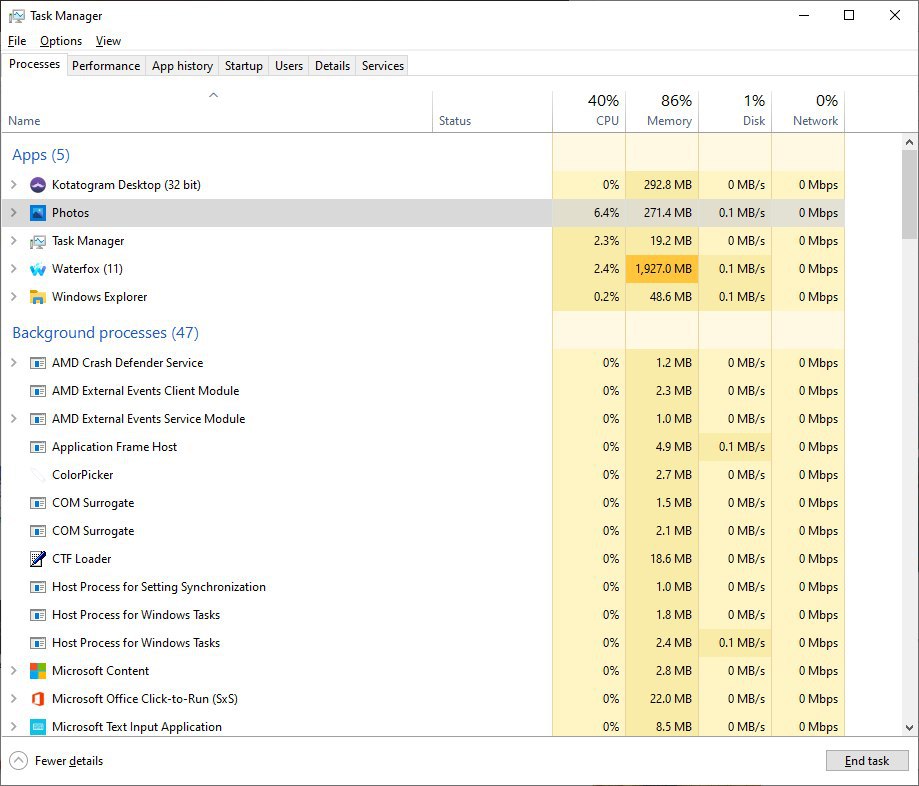Viewport: 919px width, 786px height.
Task: Click the Apps (5) group heading
Action: coord(41,155)
